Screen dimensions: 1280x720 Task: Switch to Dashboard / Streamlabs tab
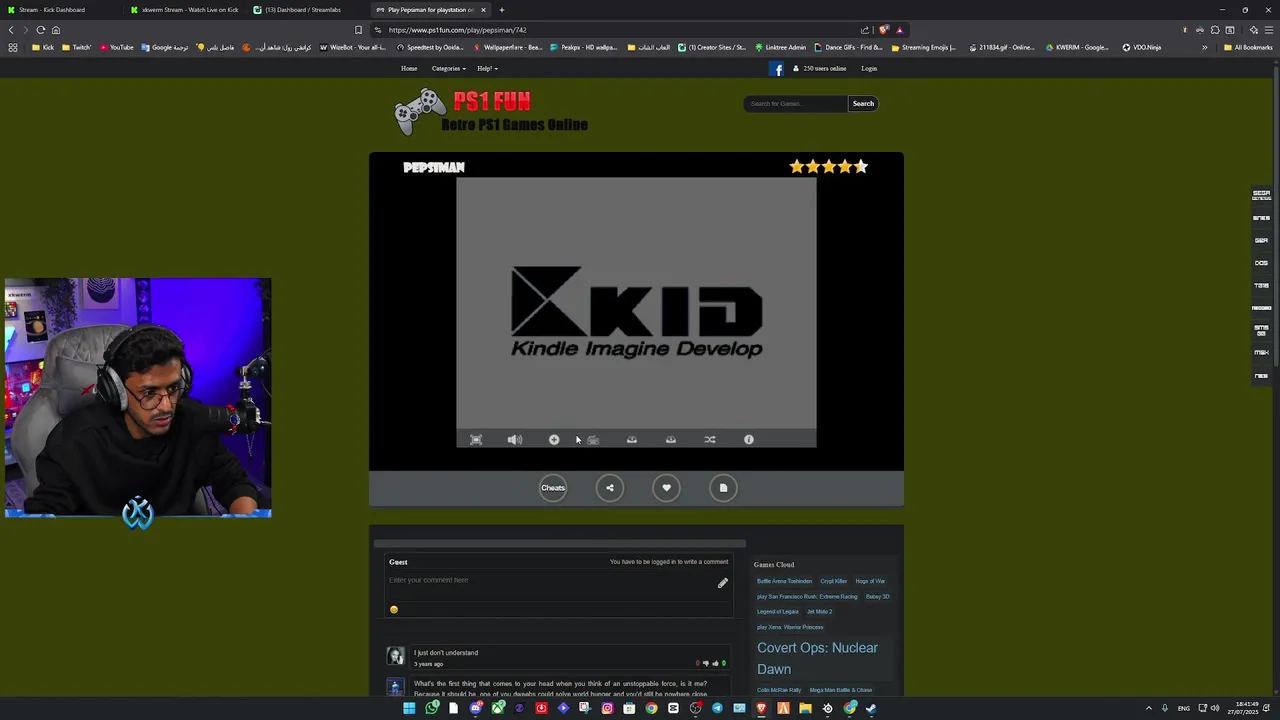coord(308,10)
